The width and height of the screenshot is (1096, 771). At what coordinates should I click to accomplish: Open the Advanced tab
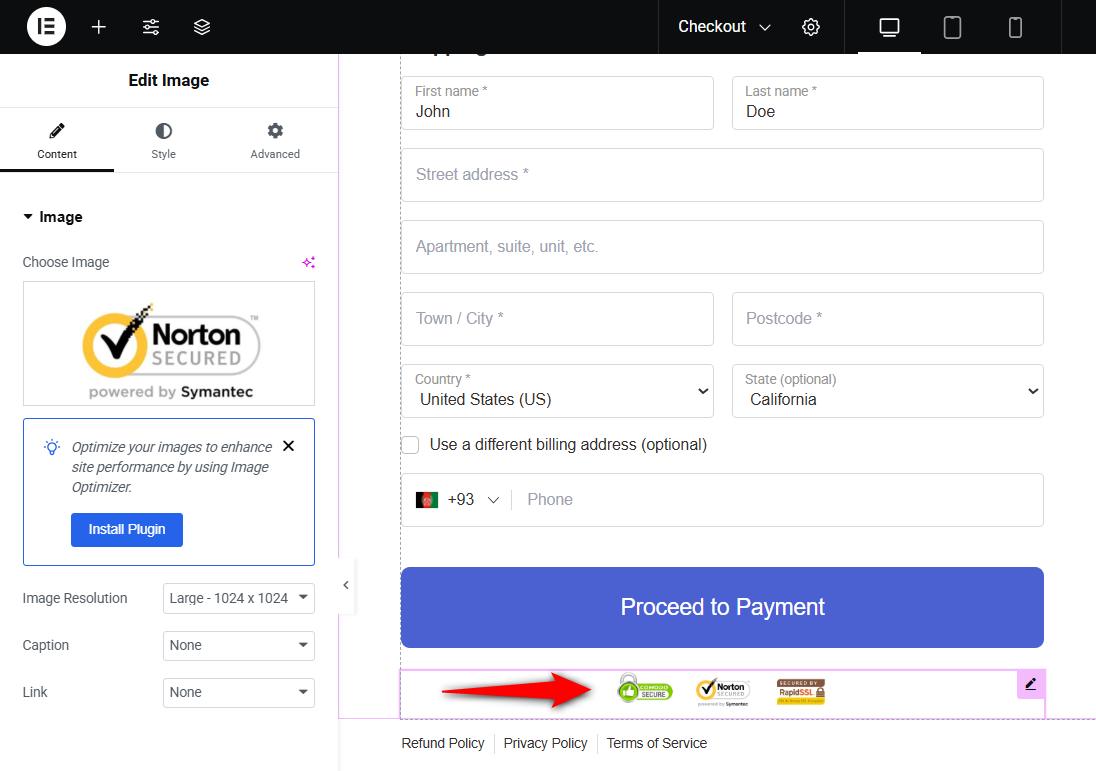click(x=275, y=140)
